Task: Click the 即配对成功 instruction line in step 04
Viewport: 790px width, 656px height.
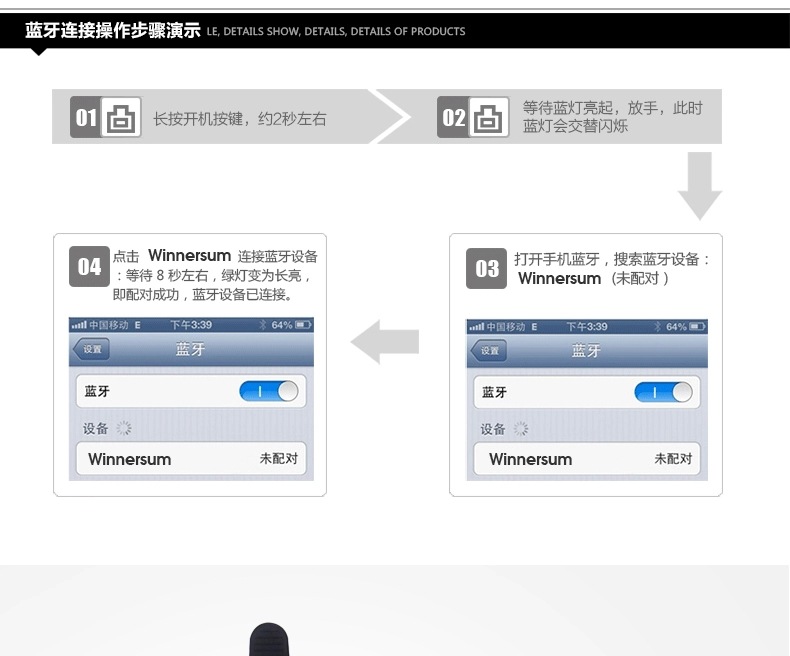Action: [x=203, y=294]
